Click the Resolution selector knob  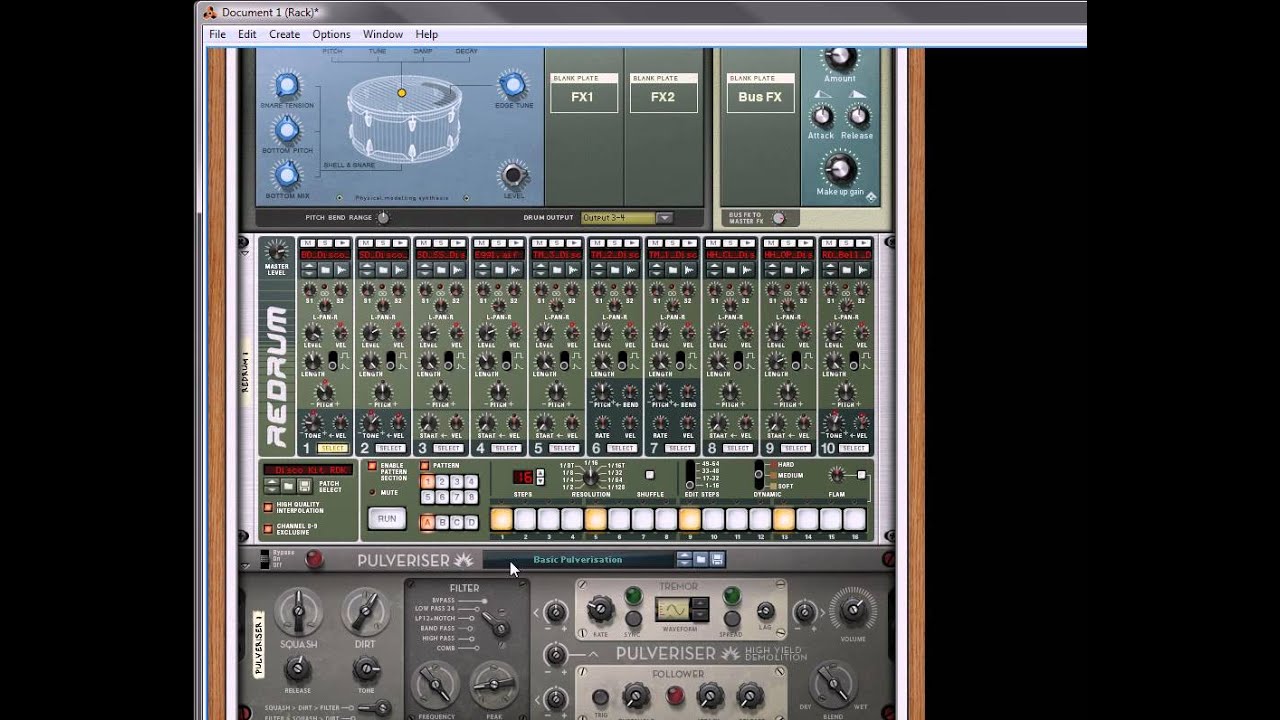(x=591, y=476)
